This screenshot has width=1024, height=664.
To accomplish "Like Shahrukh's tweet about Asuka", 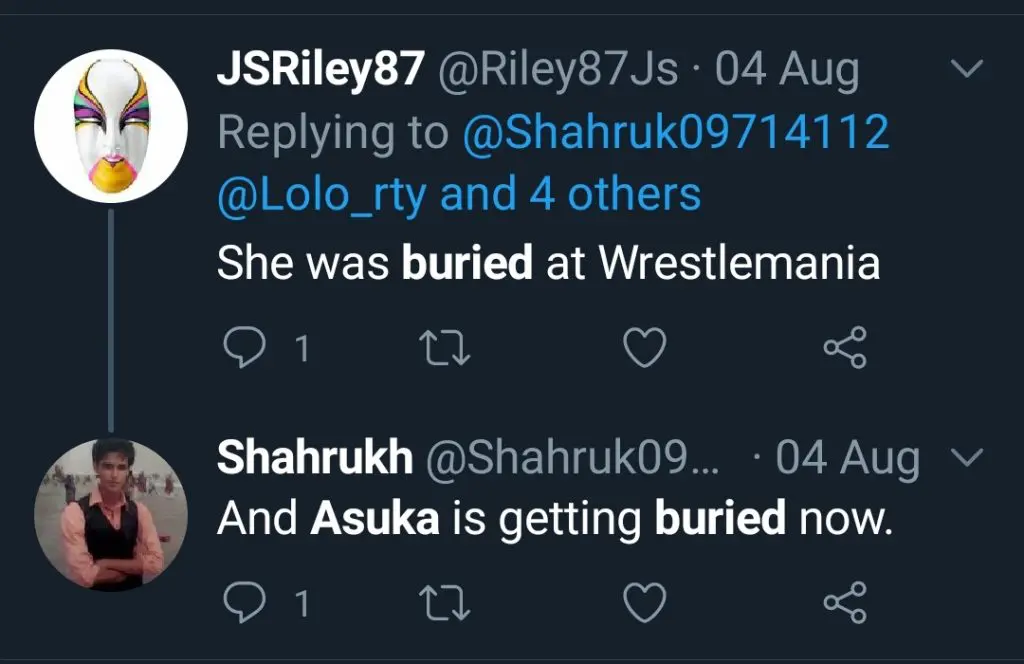I will coord(644,602).
